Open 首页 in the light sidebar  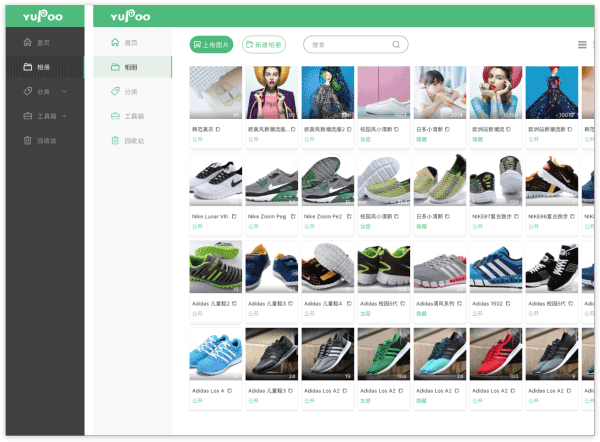pos(132,42)
